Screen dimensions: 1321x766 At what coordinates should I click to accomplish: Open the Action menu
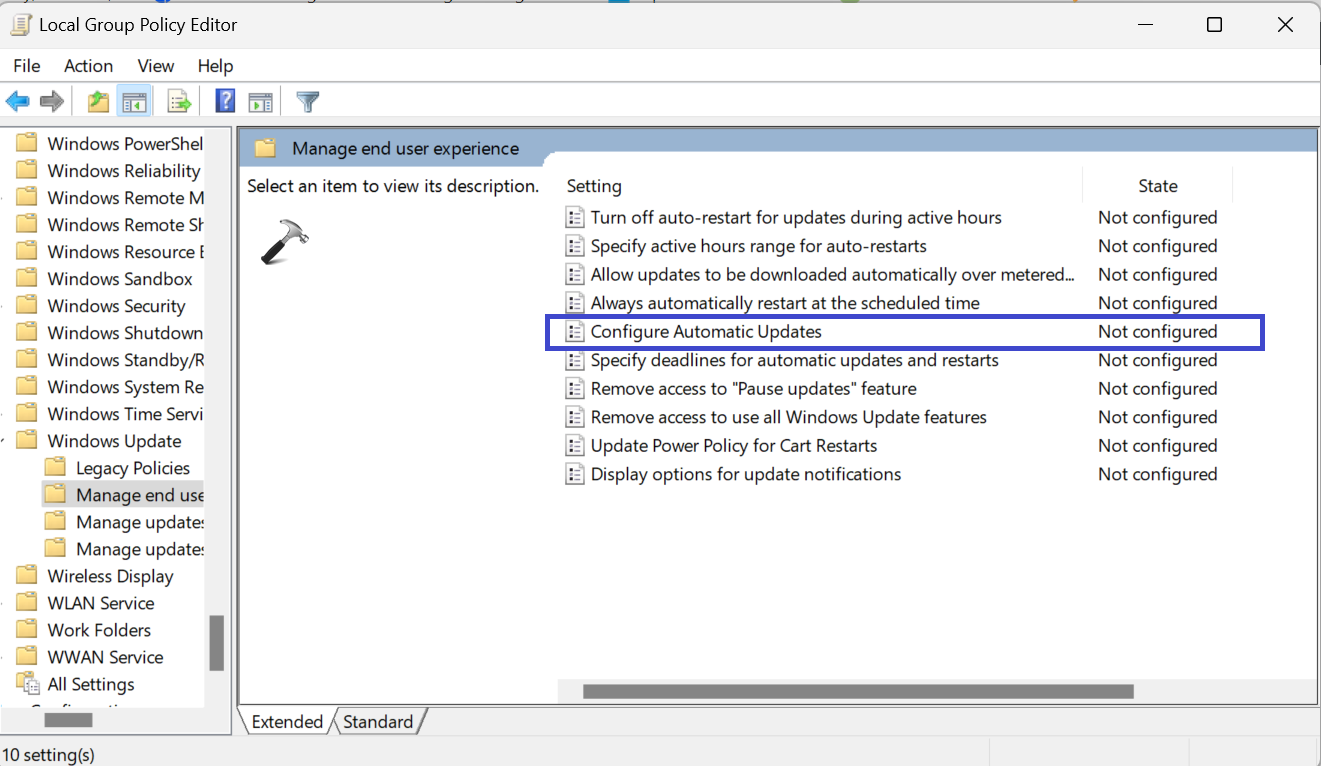click(89, 66)
